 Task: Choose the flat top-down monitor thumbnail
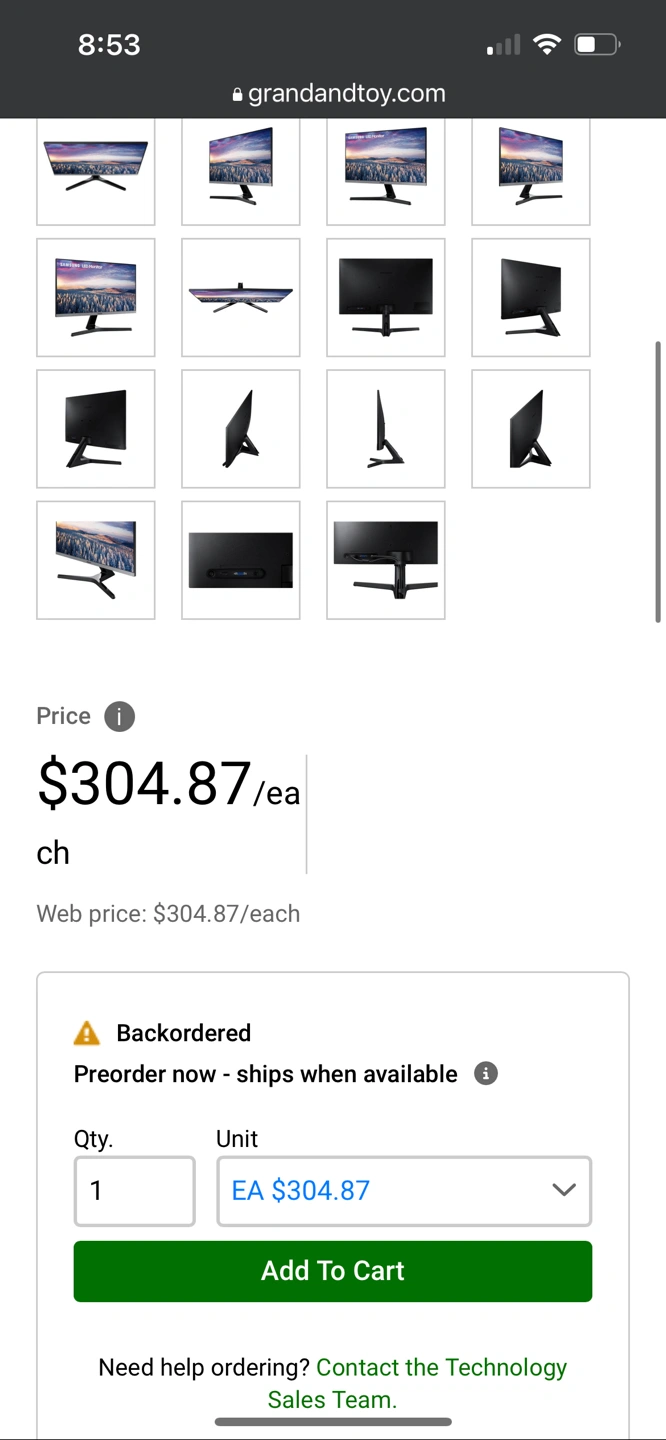(x=241, y=297)
